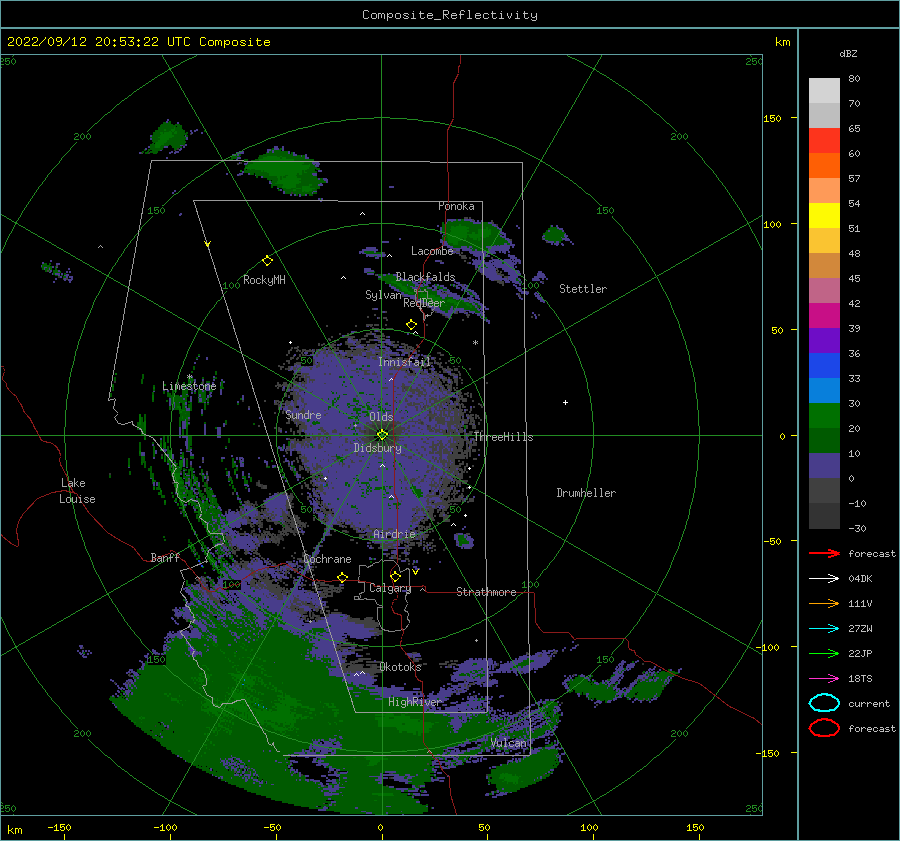
Task: Click the yellow diamond marker near RockyMH
Action: click(267, 261)
